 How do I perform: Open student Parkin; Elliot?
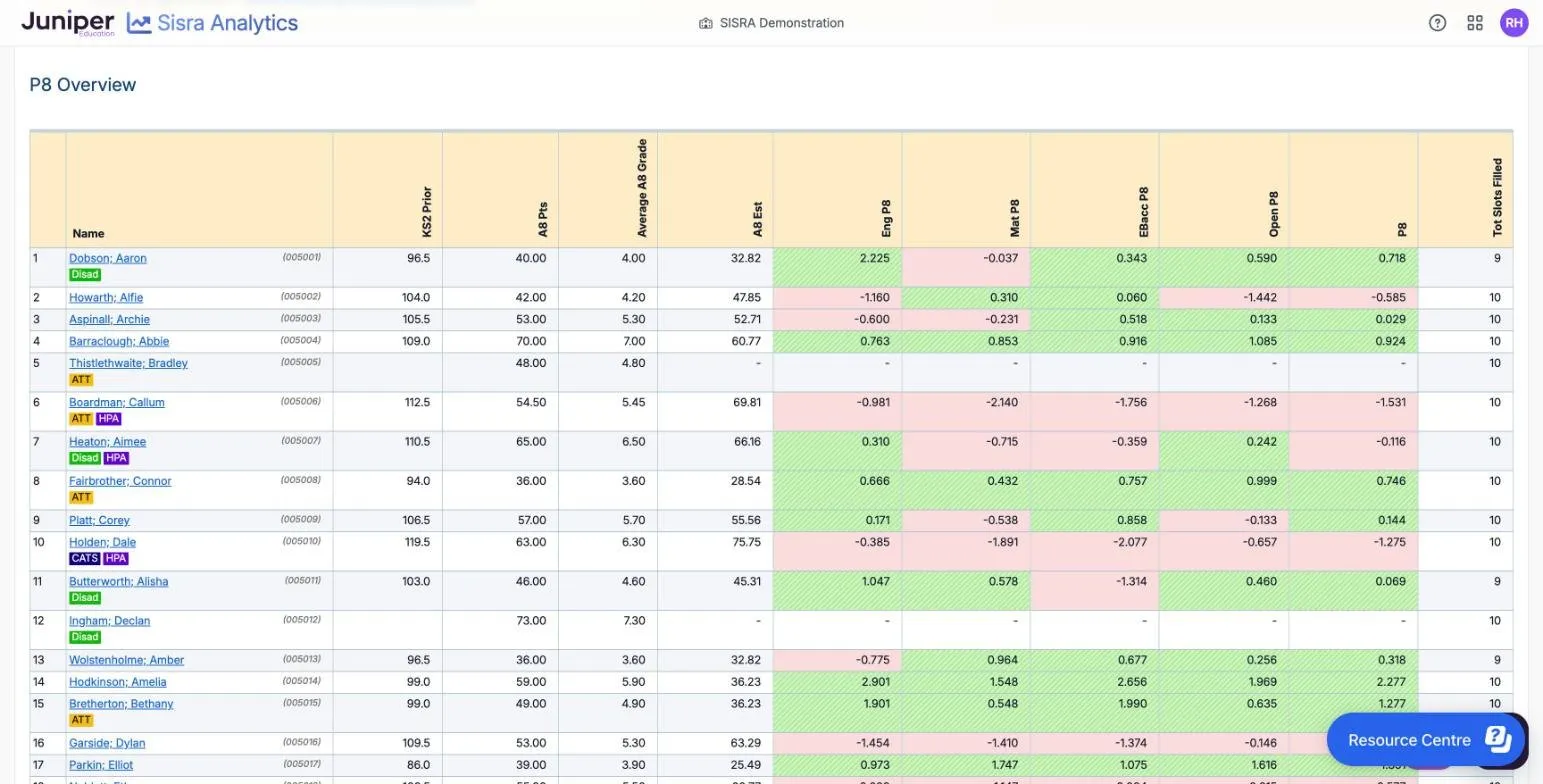pyautogui.click(x=101, y=765)
